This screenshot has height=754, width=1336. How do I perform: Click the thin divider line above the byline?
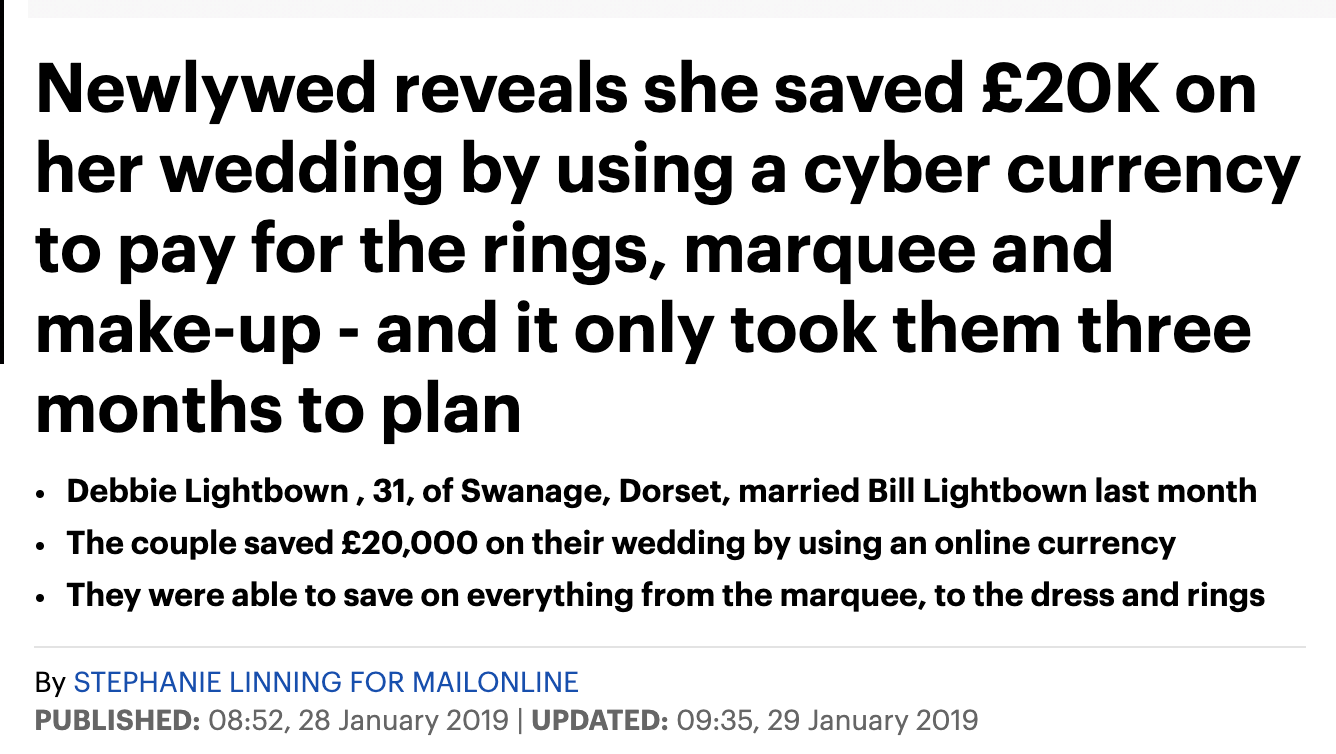[x=670, y=647]
